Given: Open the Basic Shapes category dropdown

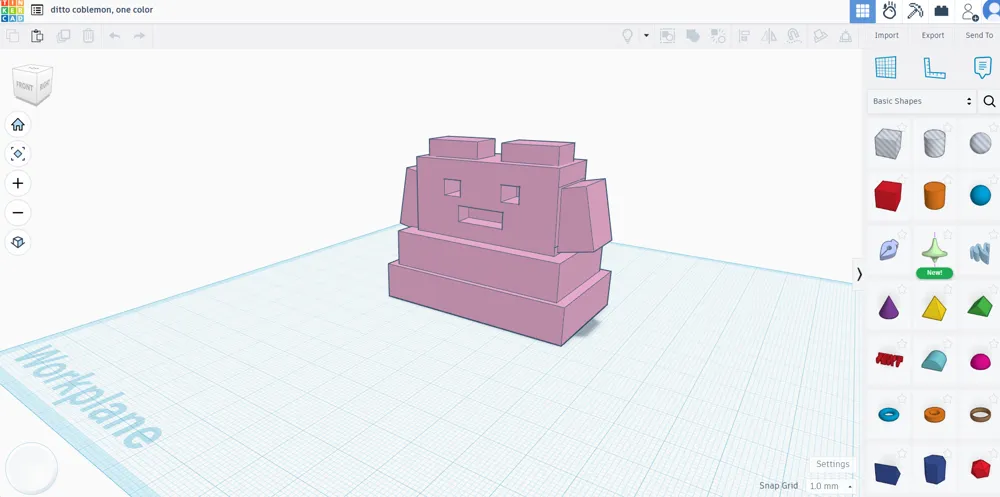Looking at the screenshot, I should click(x=922, y=101).
